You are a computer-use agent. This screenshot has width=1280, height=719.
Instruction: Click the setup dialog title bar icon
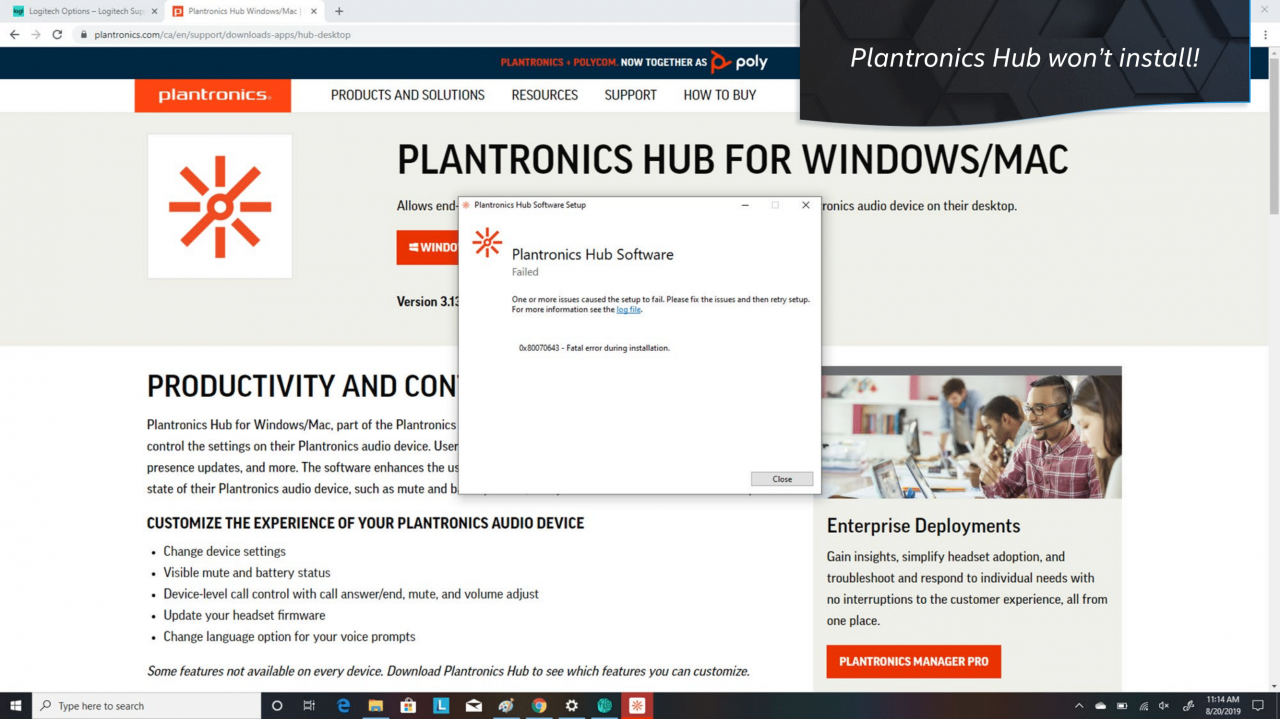click(x=466, y=205)
